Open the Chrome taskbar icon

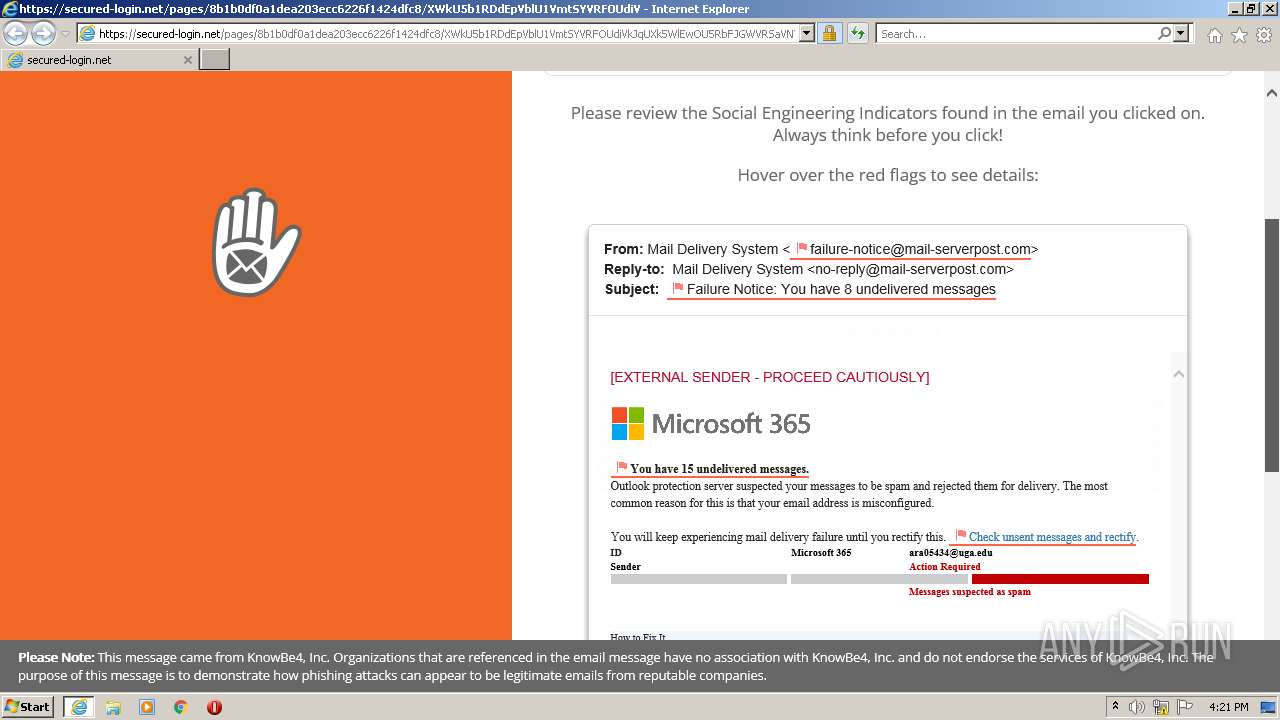tap(181, 707)
